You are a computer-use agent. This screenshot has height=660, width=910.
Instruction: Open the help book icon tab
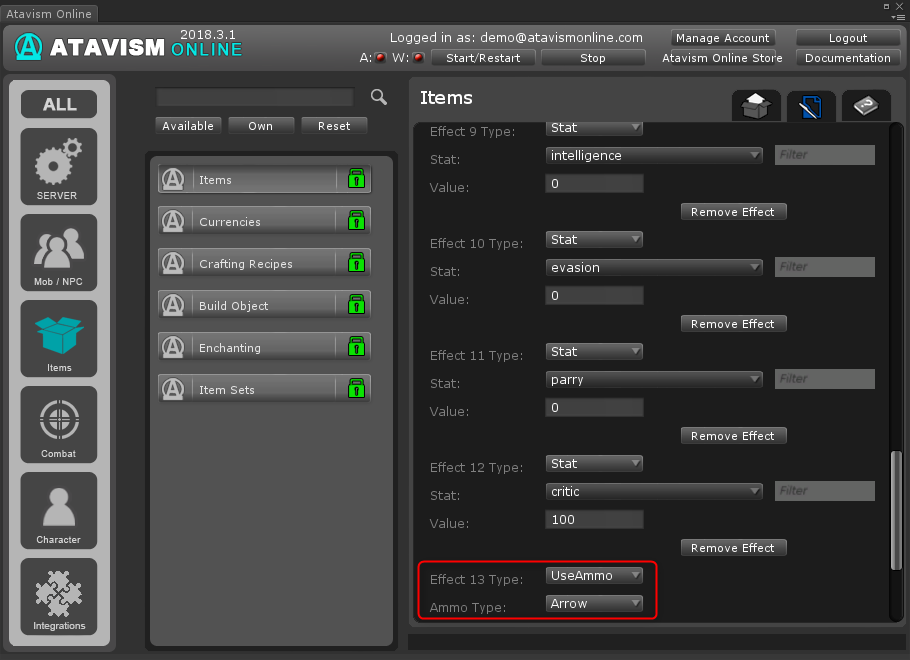point(865,106)
